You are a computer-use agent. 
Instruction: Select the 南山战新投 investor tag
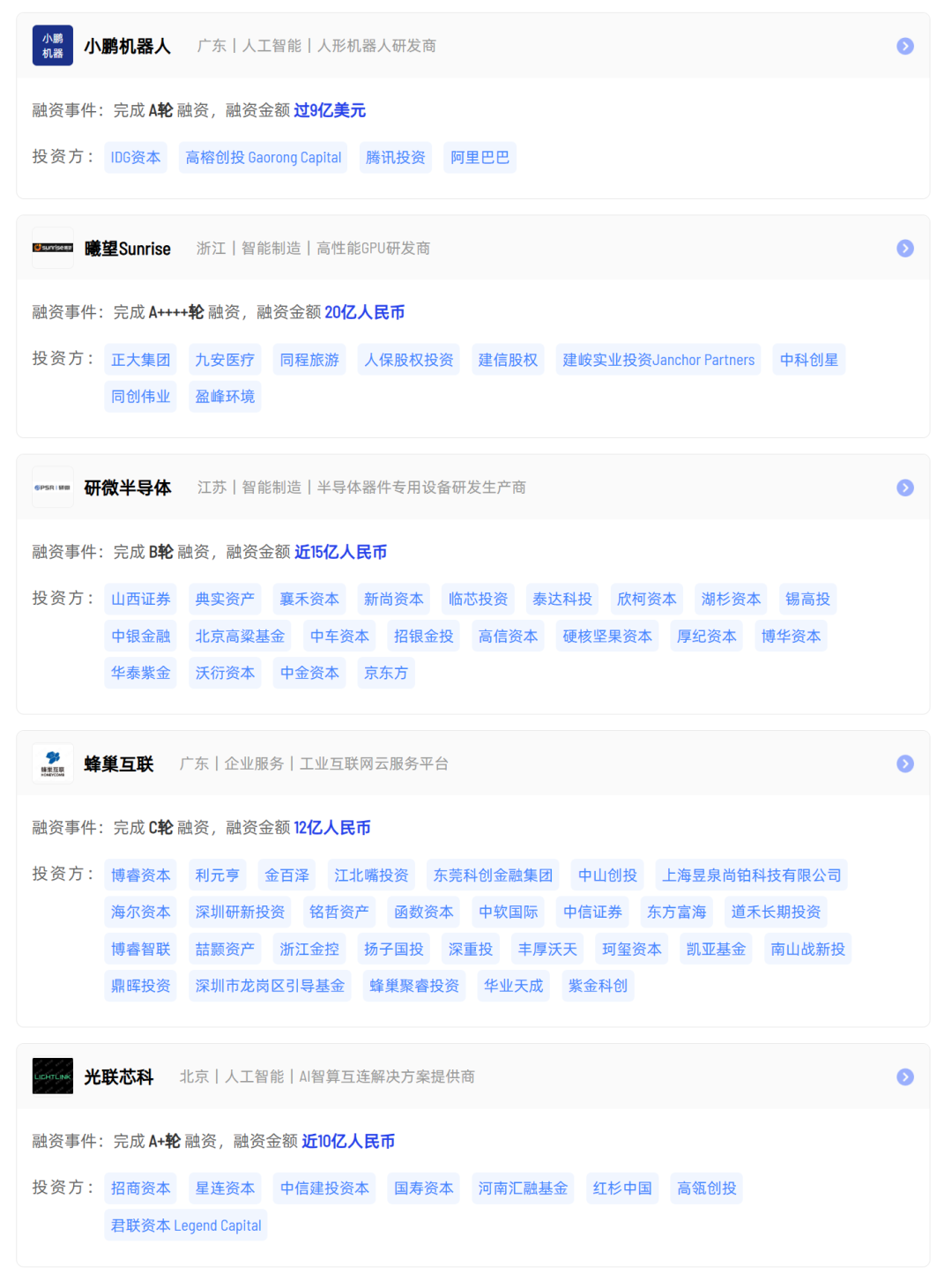coord(807,950)
